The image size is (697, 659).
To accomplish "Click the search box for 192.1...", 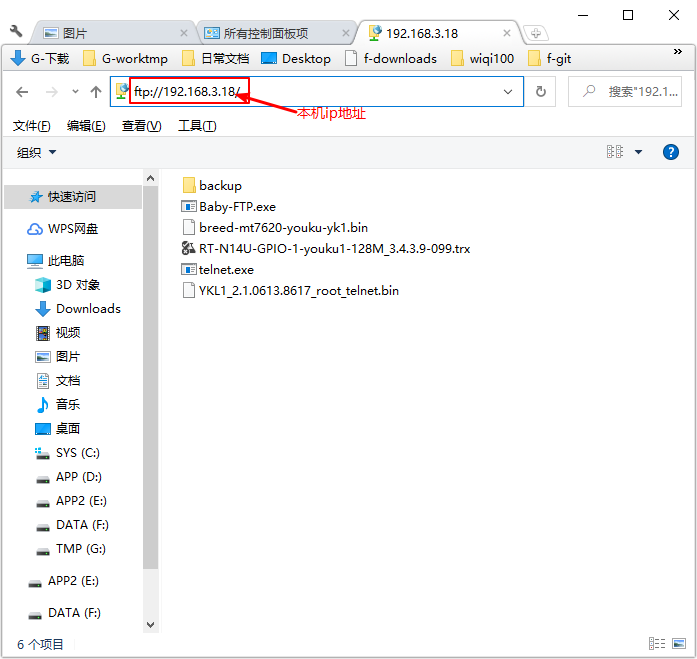I will click(625, 92).
